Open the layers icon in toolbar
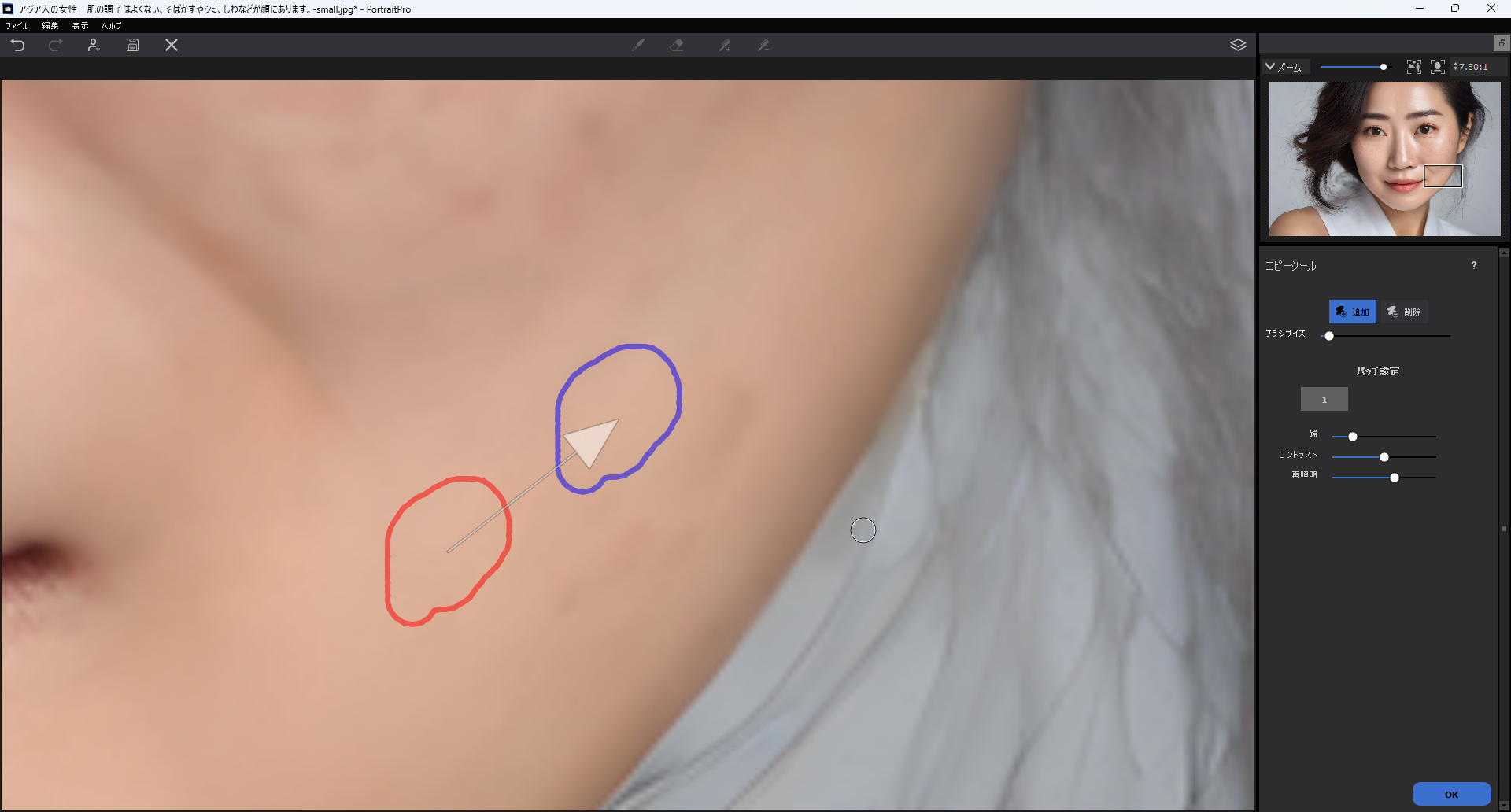This screenshot has height=812, width=1511. [x=1238, y=46]
